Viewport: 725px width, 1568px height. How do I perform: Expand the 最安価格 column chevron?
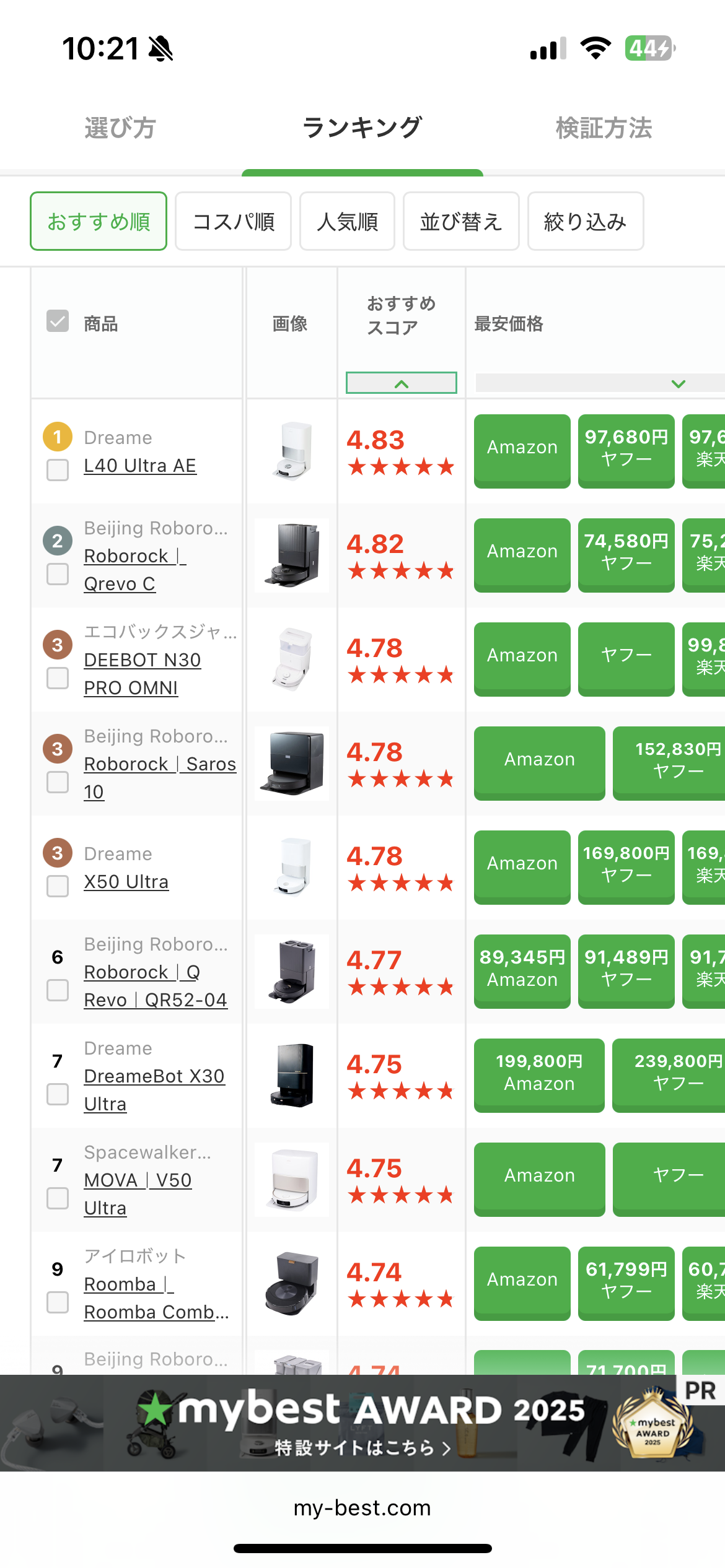click(679, 383)
